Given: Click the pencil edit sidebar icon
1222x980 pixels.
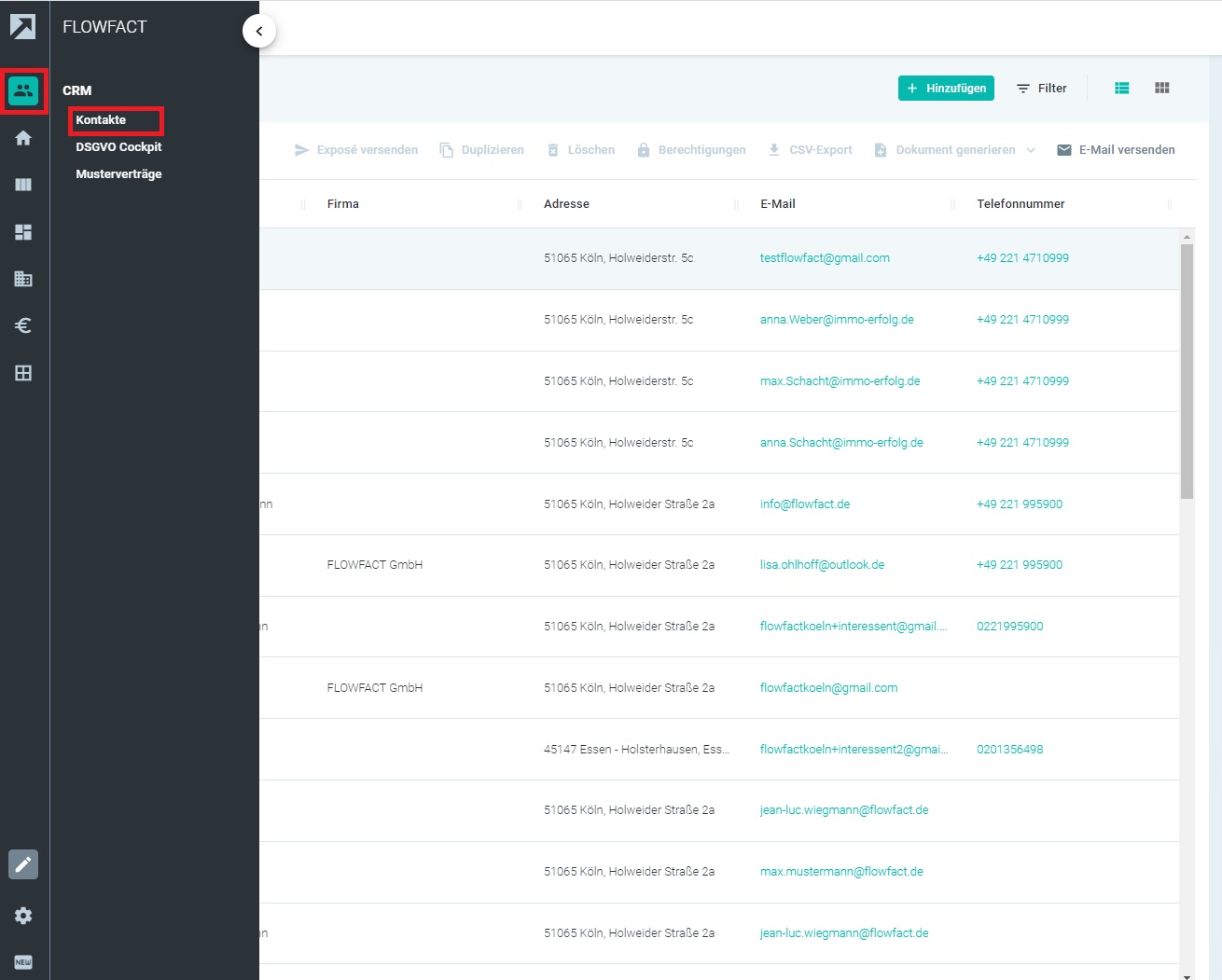Looking at the screenshot, I should [x=23, y=864].
